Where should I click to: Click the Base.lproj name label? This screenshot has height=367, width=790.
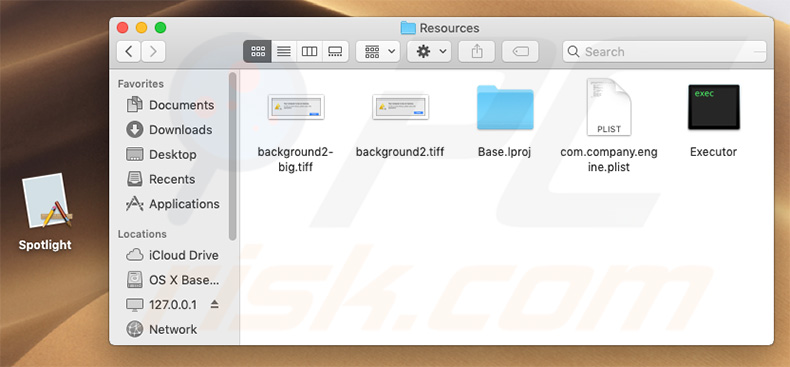coord(505,152)
